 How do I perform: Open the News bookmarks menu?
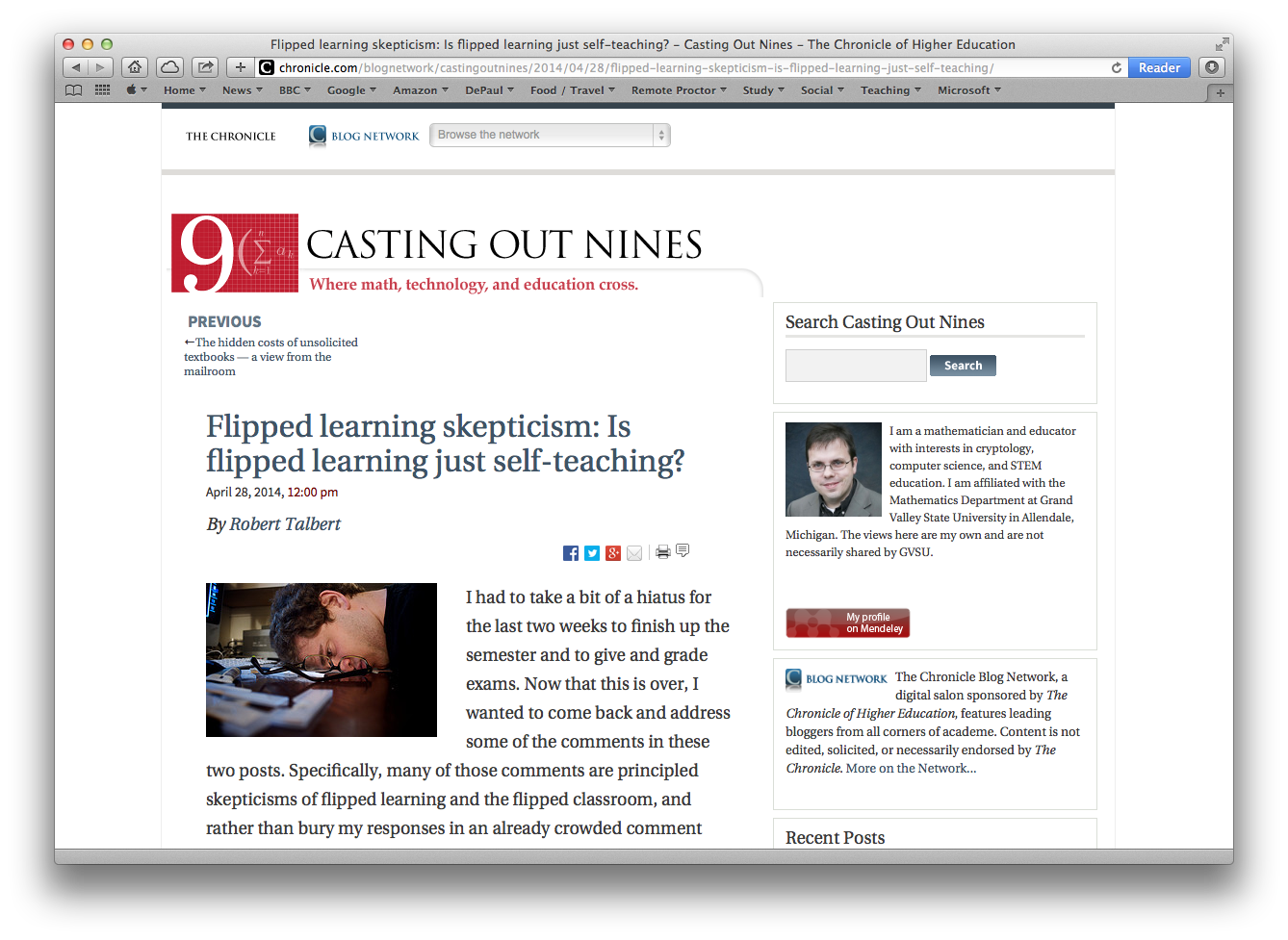click(242, 90)
